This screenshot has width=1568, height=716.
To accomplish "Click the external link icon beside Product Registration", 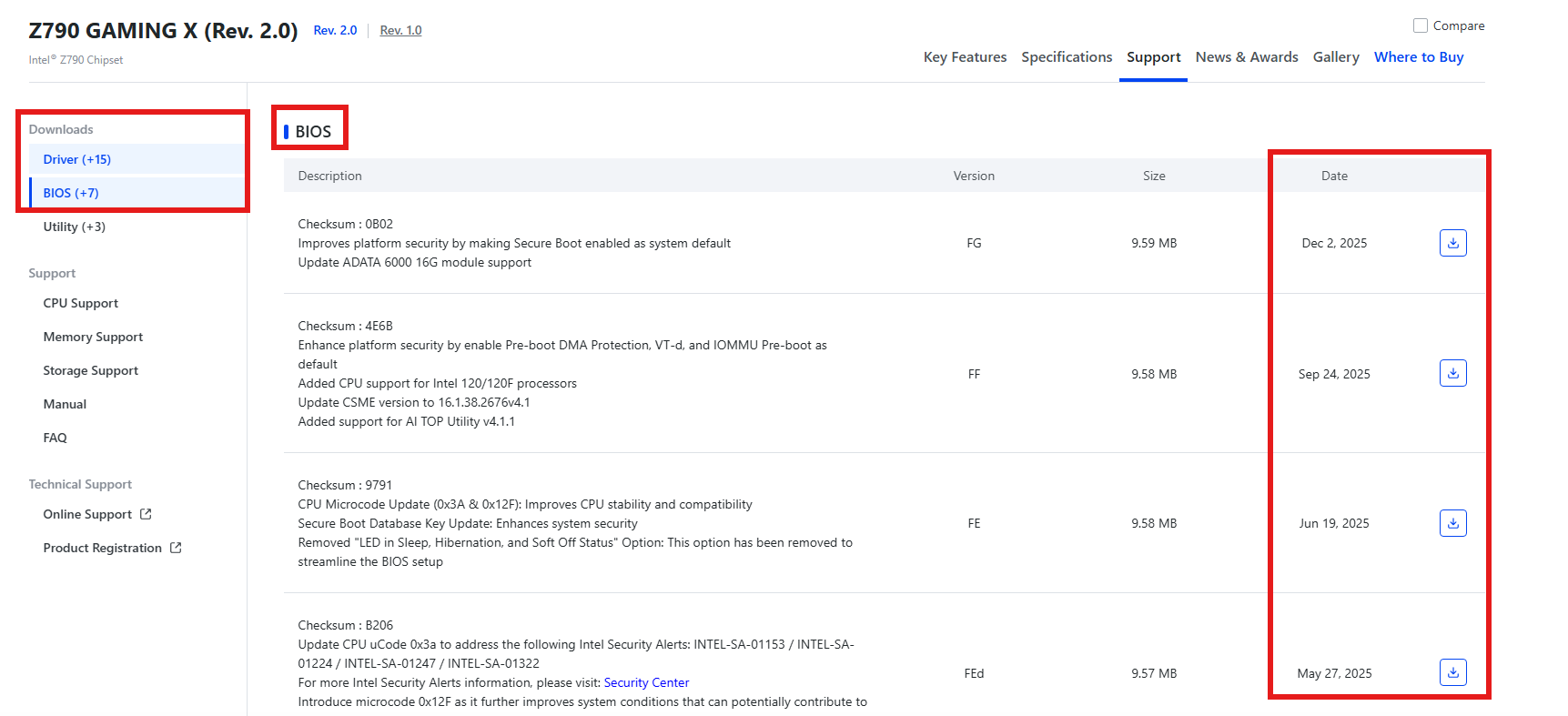I will [x=176, y=548].
